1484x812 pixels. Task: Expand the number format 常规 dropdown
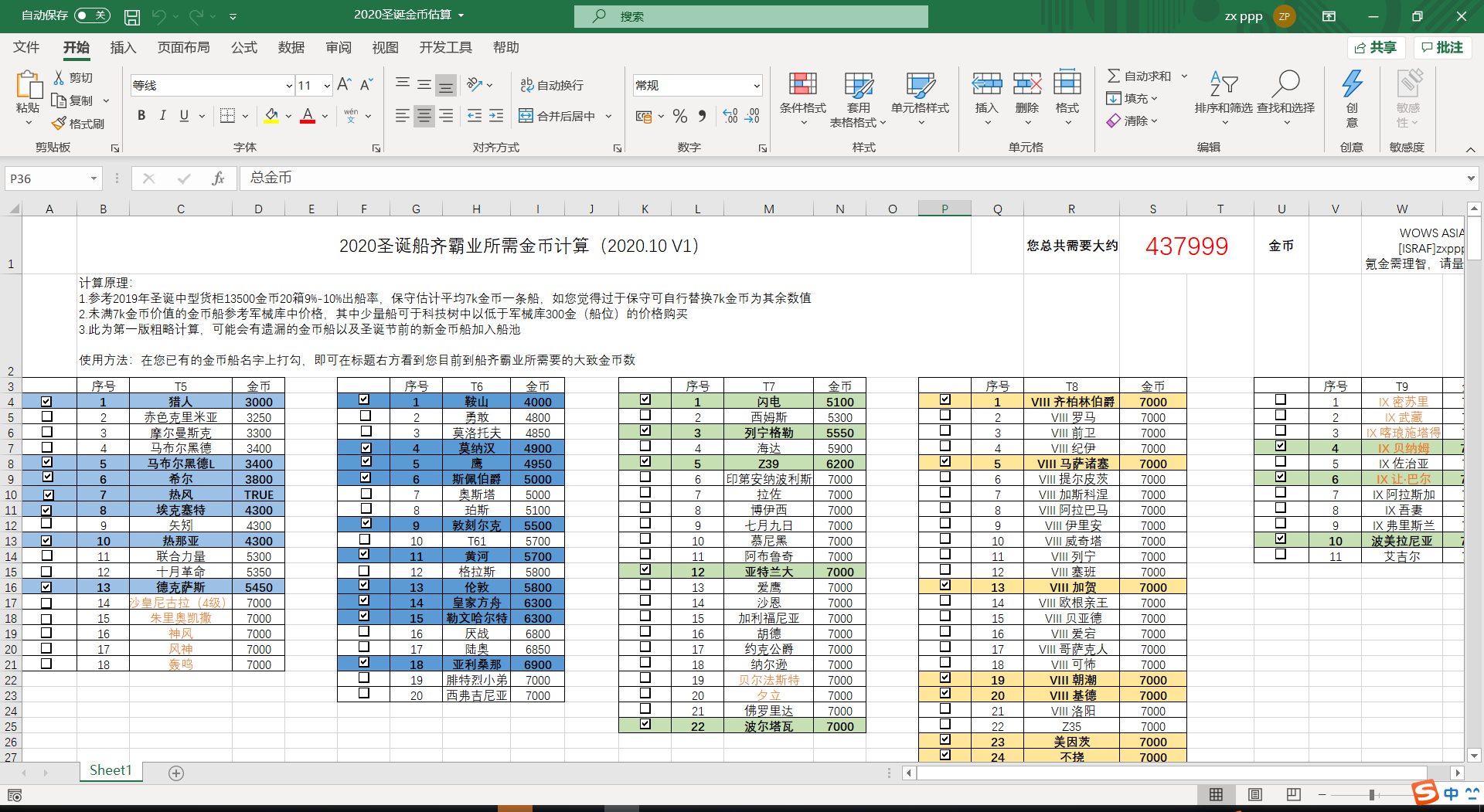pyautogui.click(x=755, y=85)
